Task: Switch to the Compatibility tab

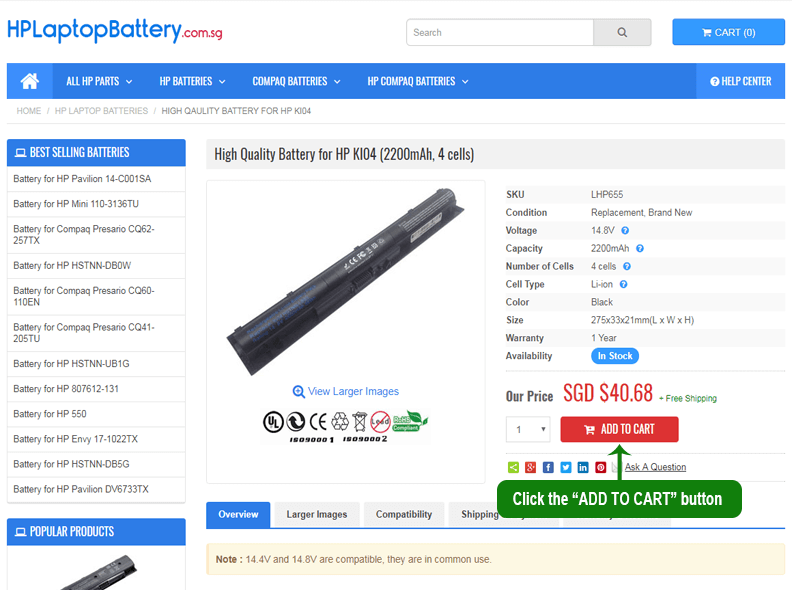Action: point(404,514)
